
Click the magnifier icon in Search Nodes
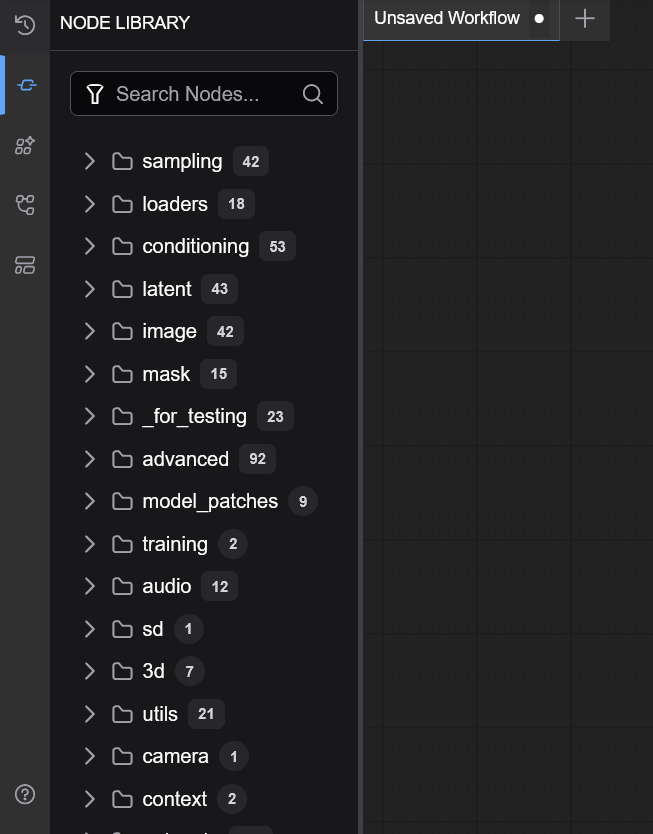point(312,93)
